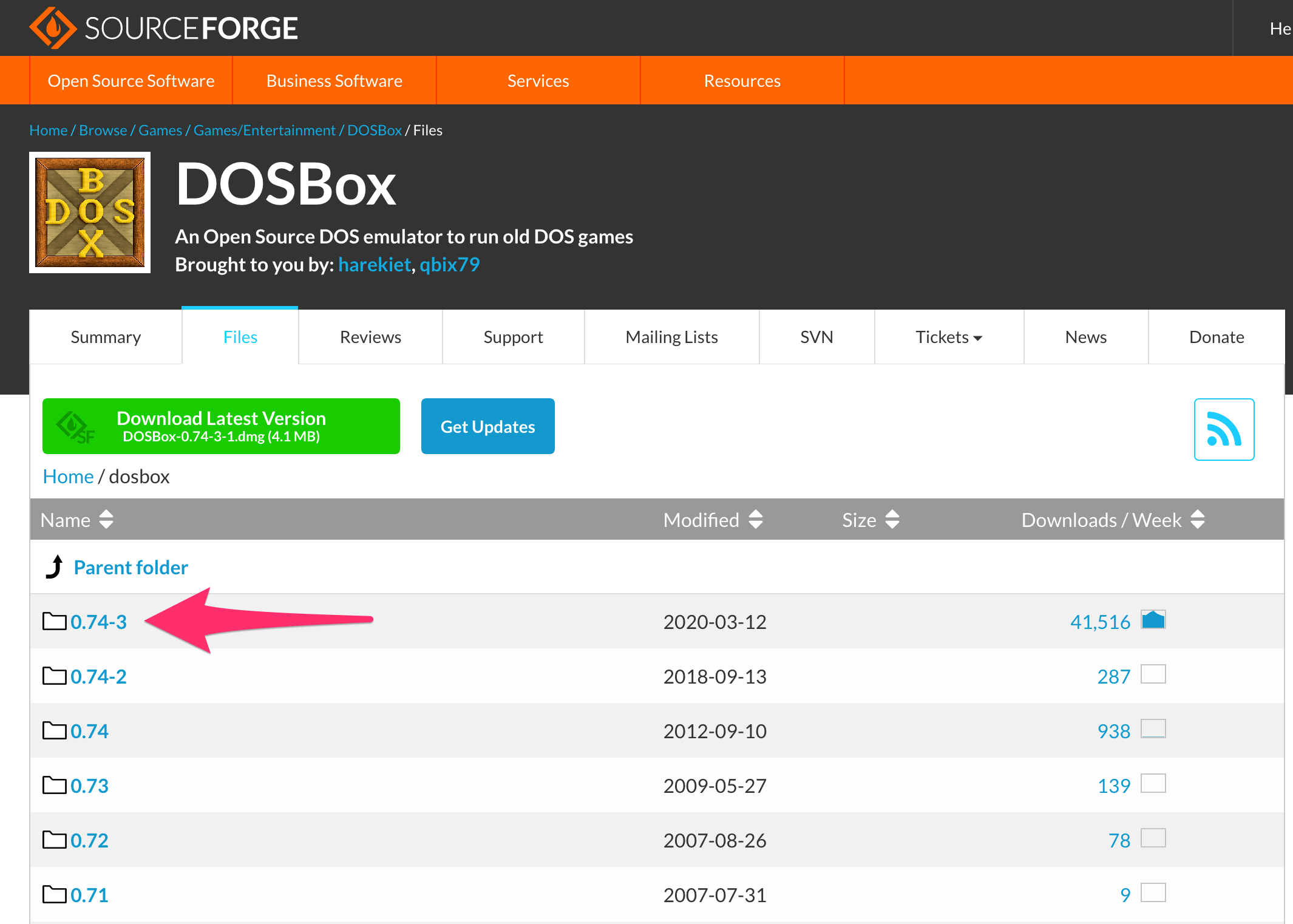Click the RSS feed icon
The image size is (1293, 924).
1223,429
